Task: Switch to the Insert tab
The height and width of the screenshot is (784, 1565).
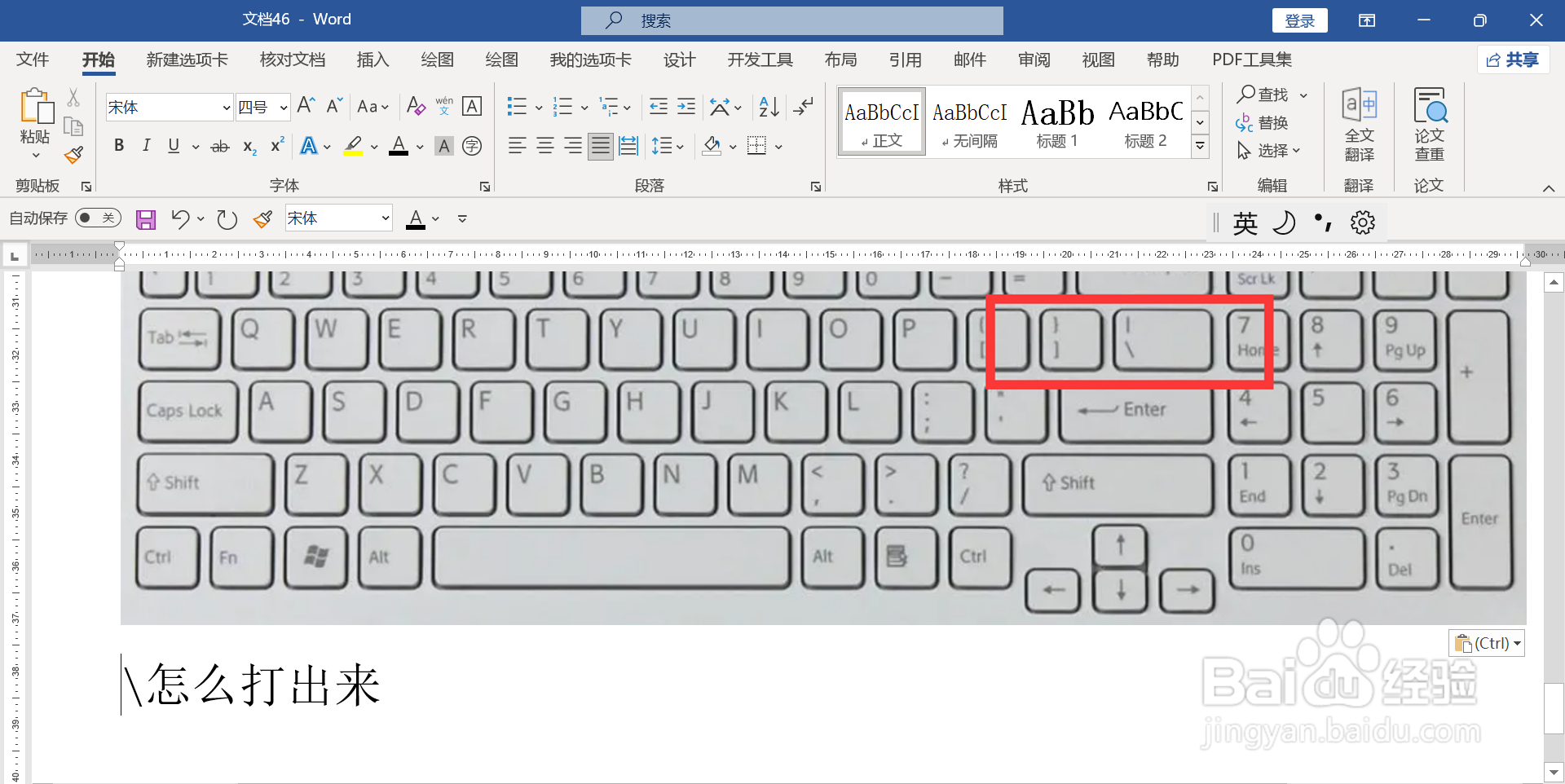Action: 373,59
